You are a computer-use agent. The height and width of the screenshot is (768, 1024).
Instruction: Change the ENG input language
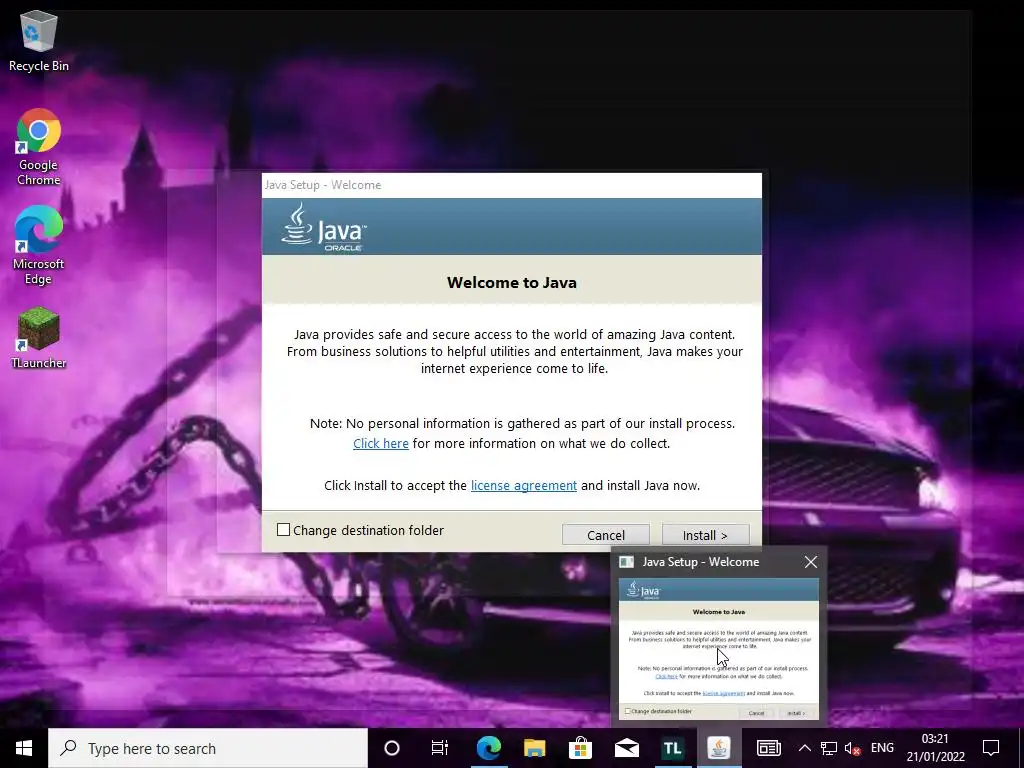click(x=882, y=748)
